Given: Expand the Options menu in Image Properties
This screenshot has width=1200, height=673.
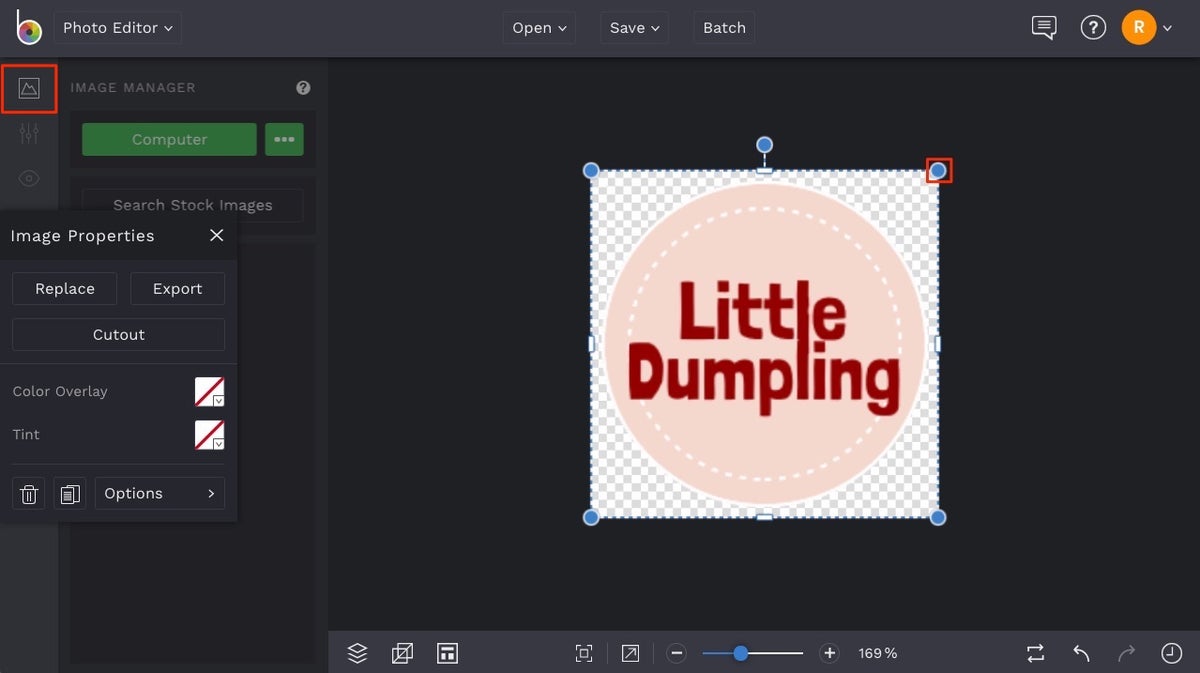Looking at the screenshot, I should pos(159,493).
